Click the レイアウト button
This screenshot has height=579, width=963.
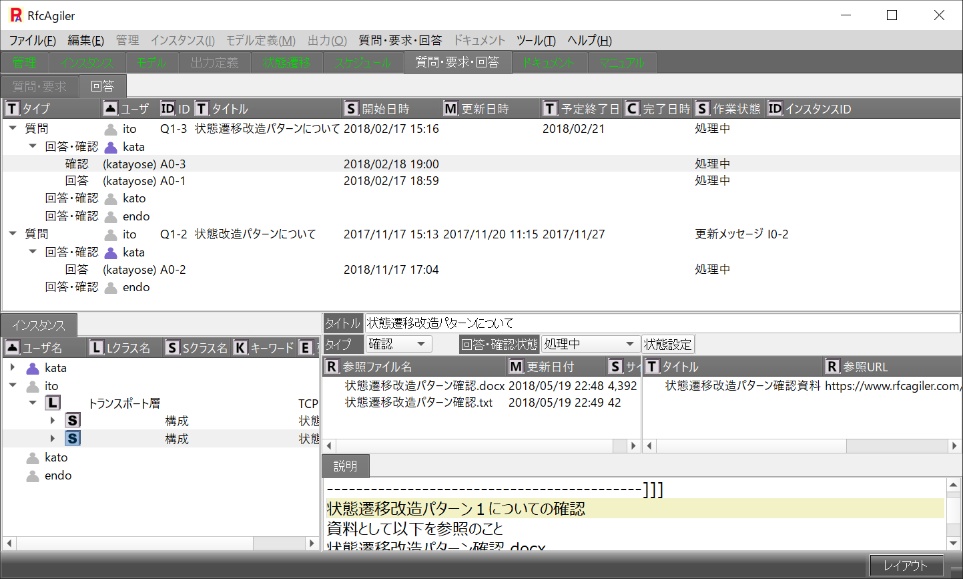[906, 565]
